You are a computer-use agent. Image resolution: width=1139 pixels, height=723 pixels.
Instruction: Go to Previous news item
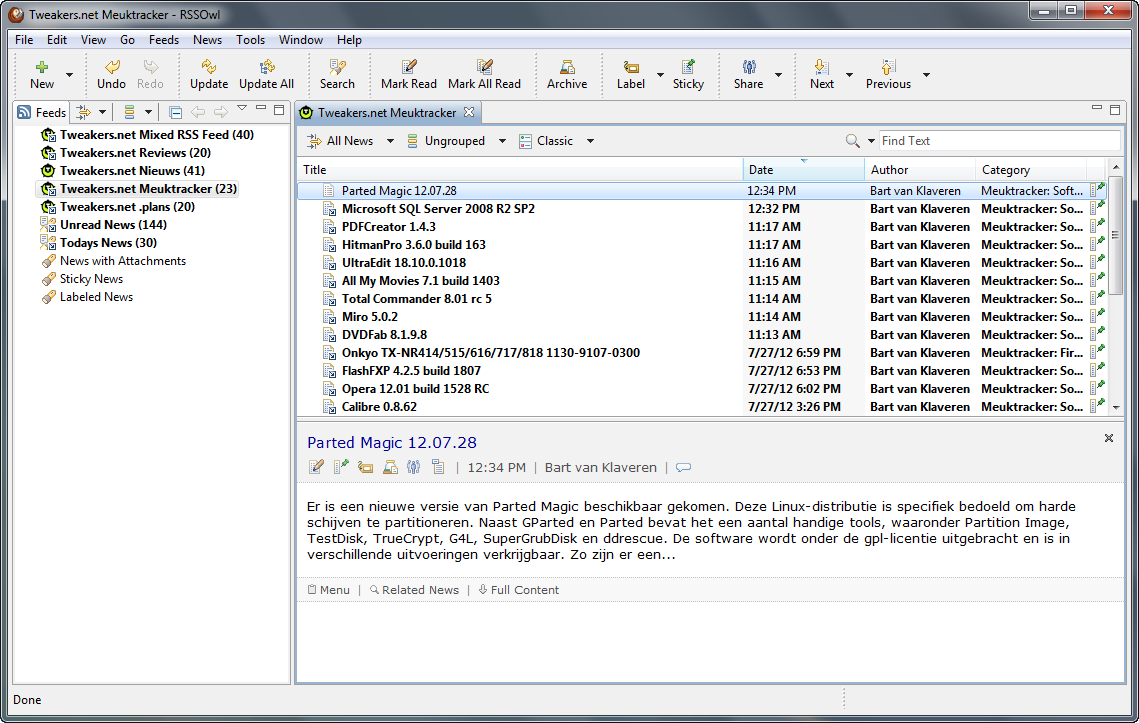point(887,68)
